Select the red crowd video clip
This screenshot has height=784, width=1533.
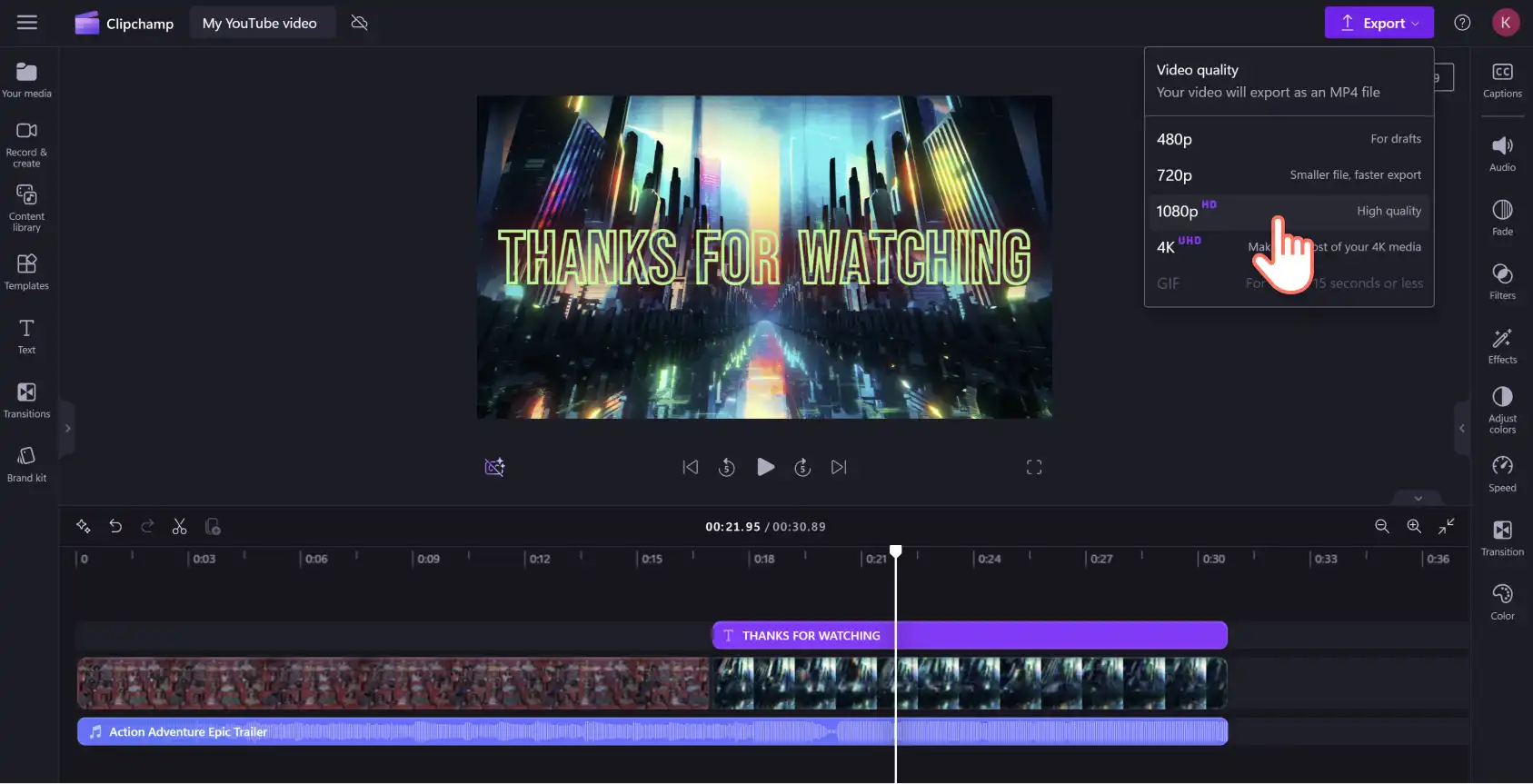click(393, 683)
